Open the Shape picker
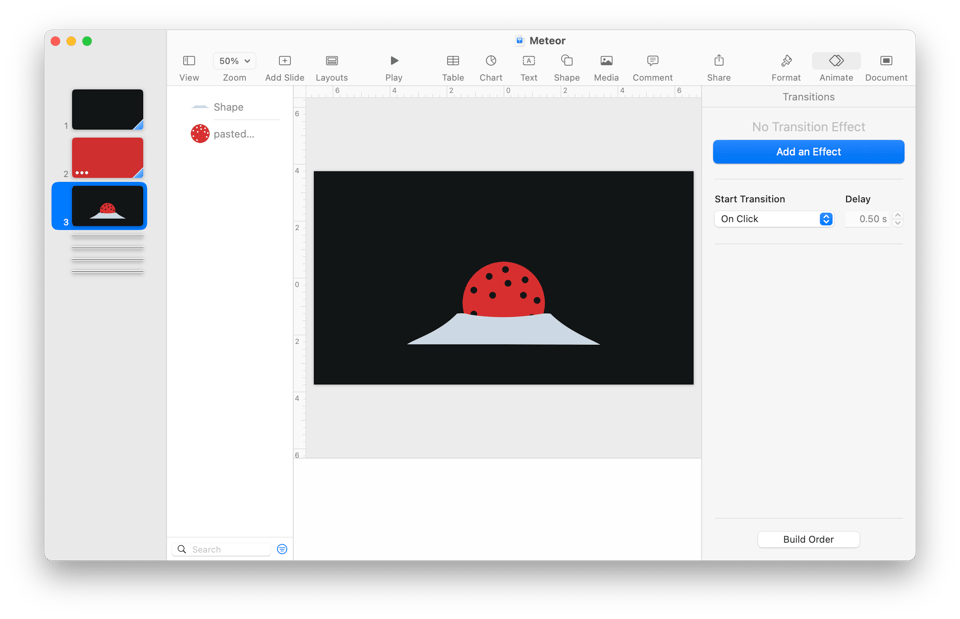The width and height of the screenshot is (960, 619). click(567, 62)
